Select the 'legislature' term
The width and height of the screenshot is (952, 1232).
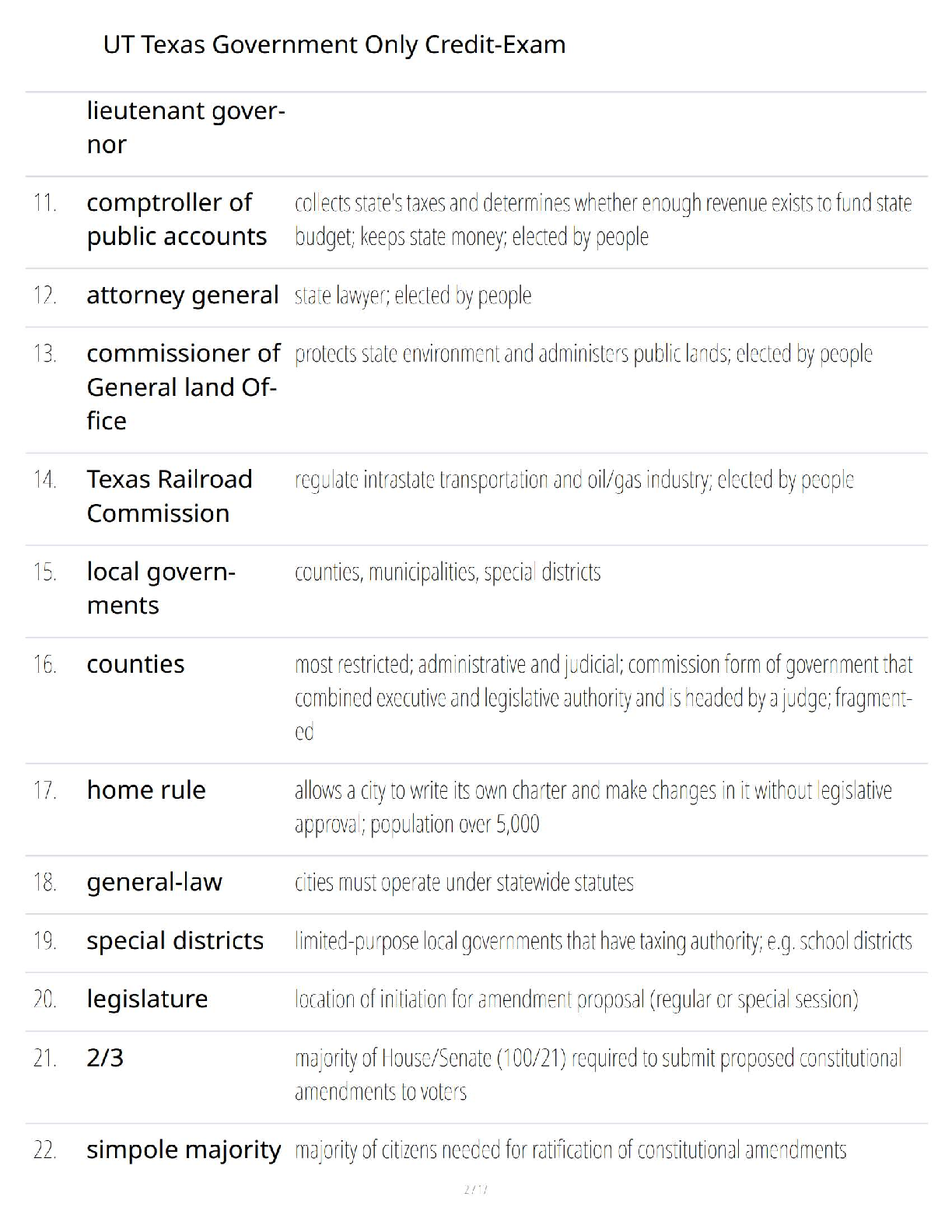[147, 999]
